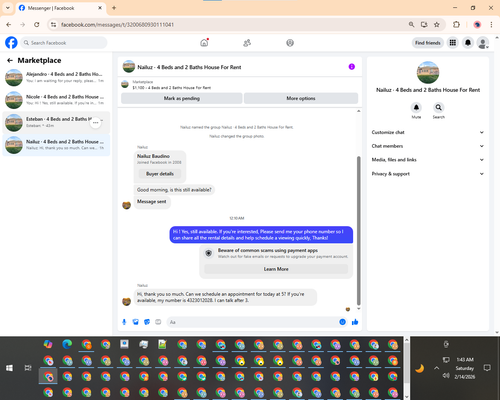
Task: Click the More options button
Action: 301,98
